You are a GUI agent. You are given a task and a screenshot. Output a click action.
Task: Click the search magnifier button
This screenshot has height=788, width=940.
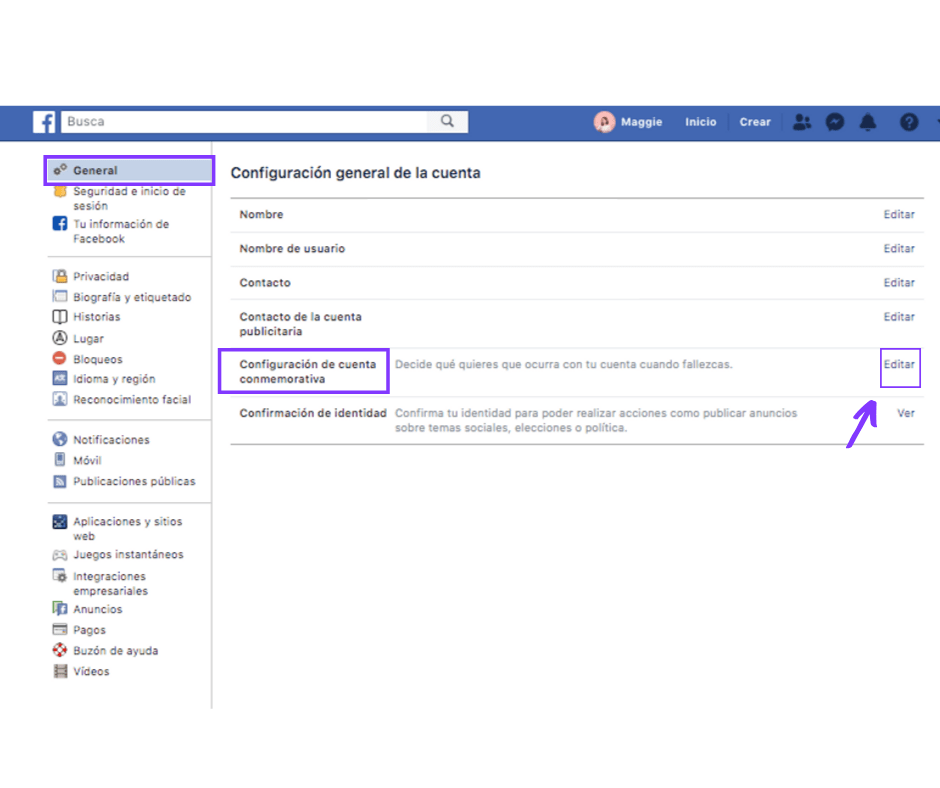tap(447, 121)
